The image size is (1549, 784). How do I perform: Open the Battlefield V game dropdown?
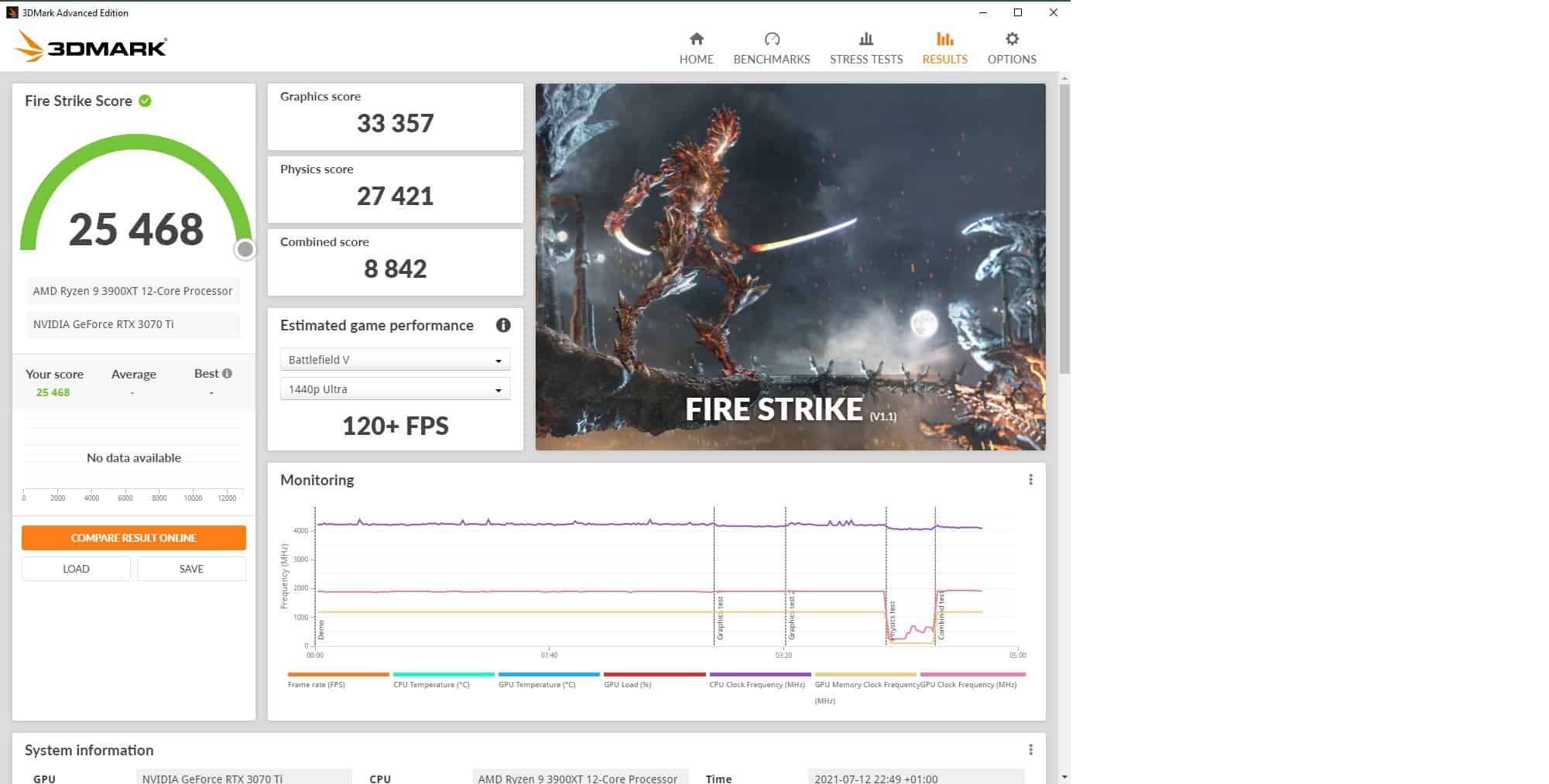395,360
